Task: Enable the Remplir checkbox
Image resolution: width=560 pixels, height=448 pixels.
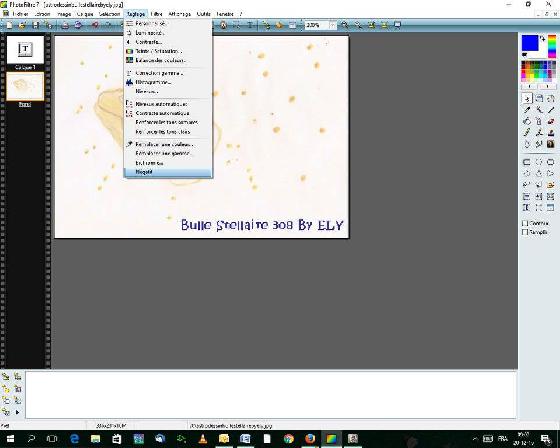Action: tap(525, 232)
